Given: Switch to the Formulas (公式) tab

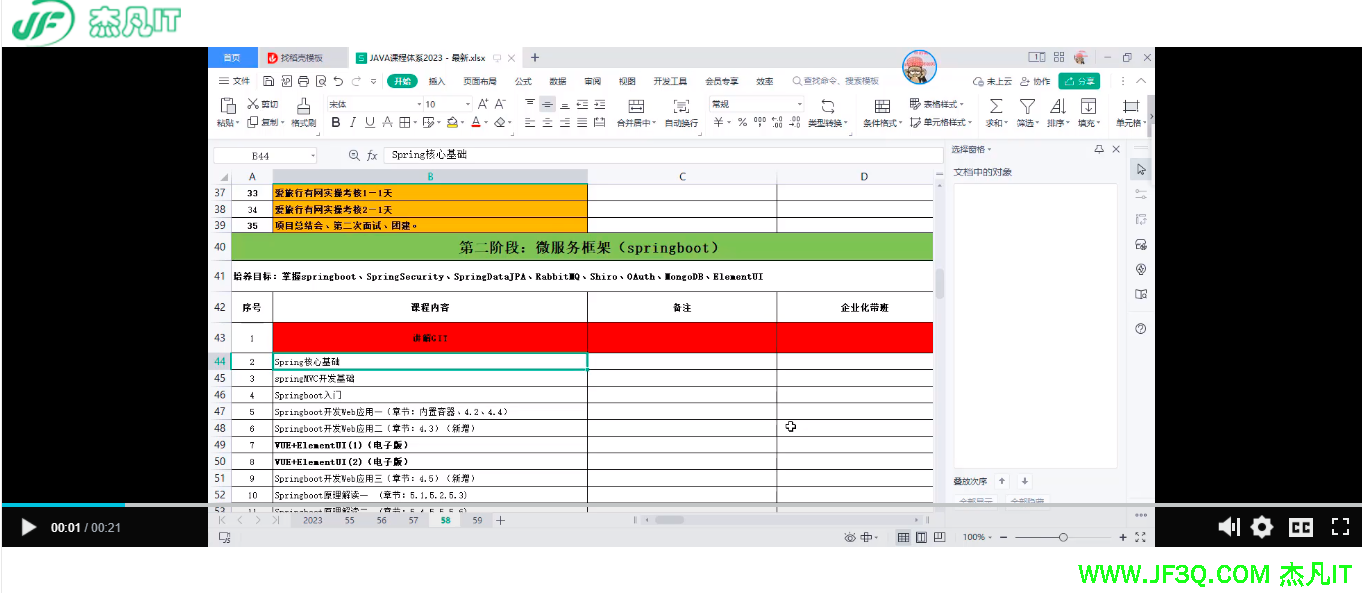Looking at the screenshot, I should pyautogui.click(x=523, y=81).
